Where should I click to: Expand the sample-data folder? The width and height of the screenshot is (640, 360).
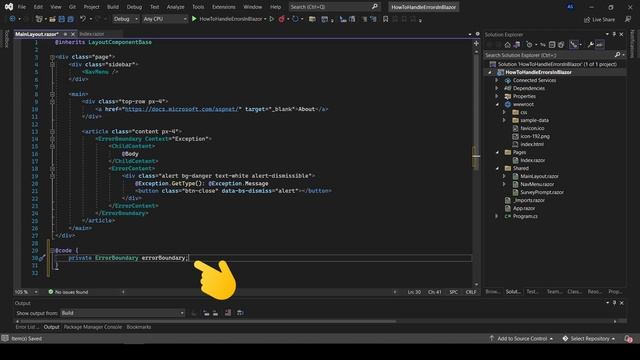(x=504, y=120)
